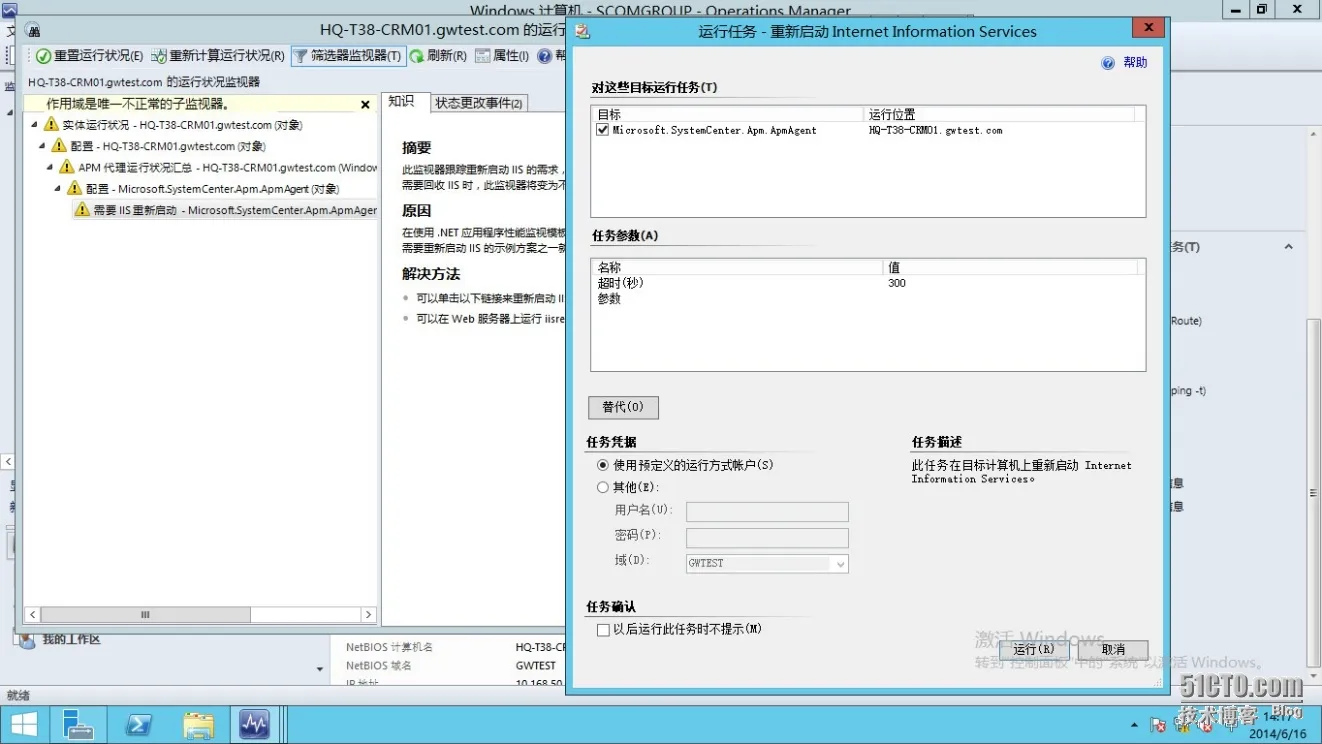The image size is (1322, 744).
Task: Click the warning icon beside APM 代理运行状况汇总
Action: pyautogui.click(x=67, y=167)
